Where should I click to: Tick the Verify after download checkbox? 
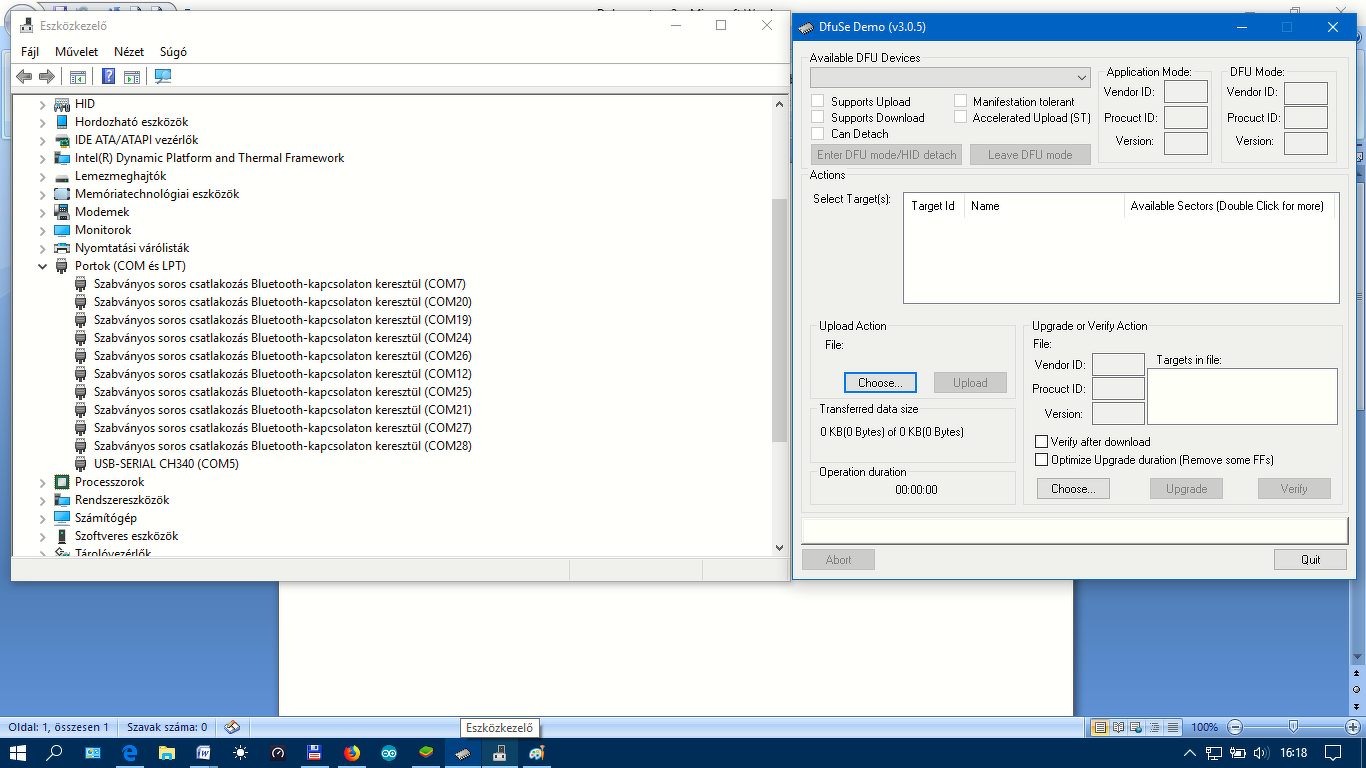[x=1042, y=442]
